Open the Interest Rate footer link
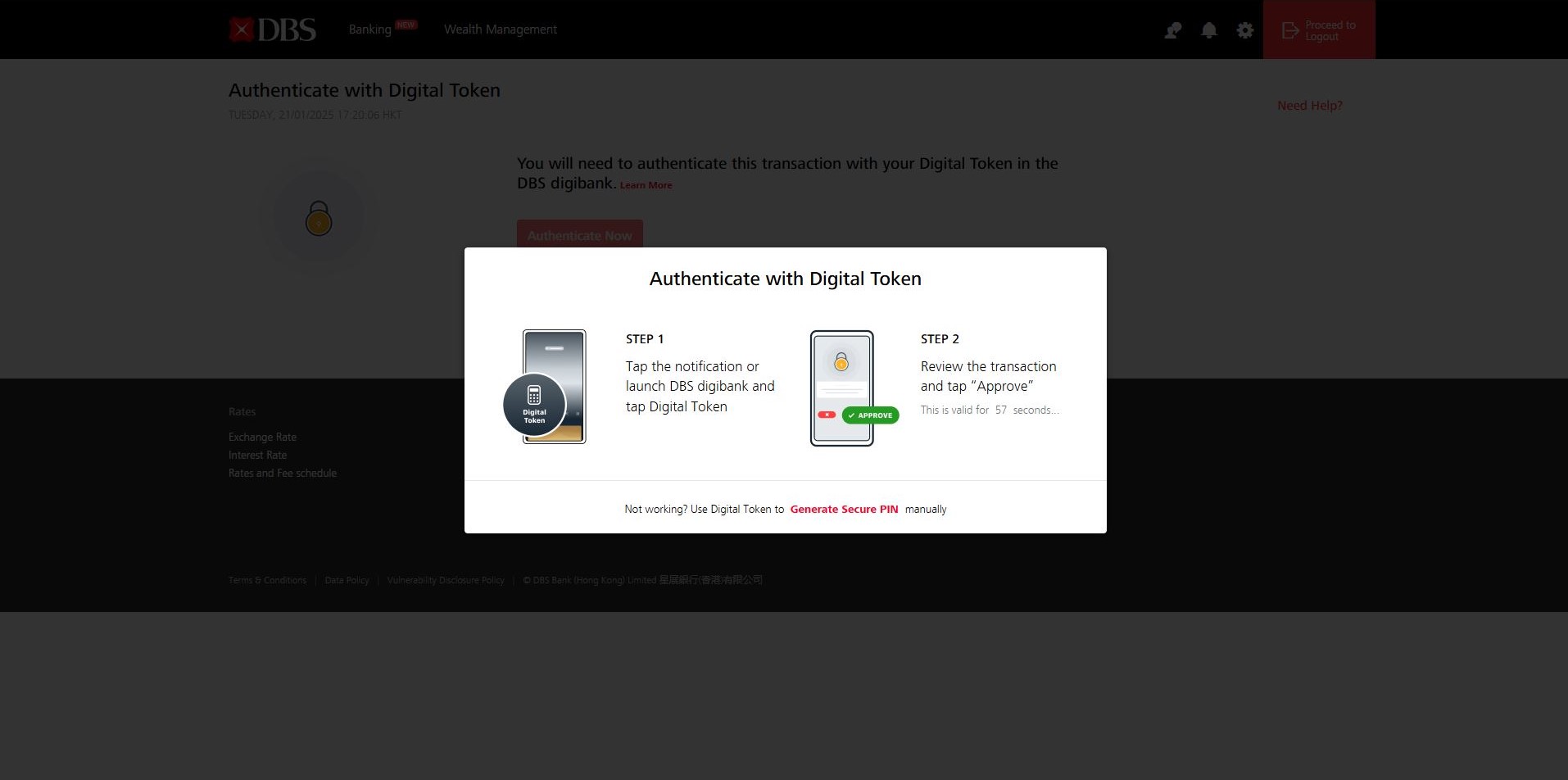The image size is (1568, 780). pyautogui.click(x=257, y=456)
